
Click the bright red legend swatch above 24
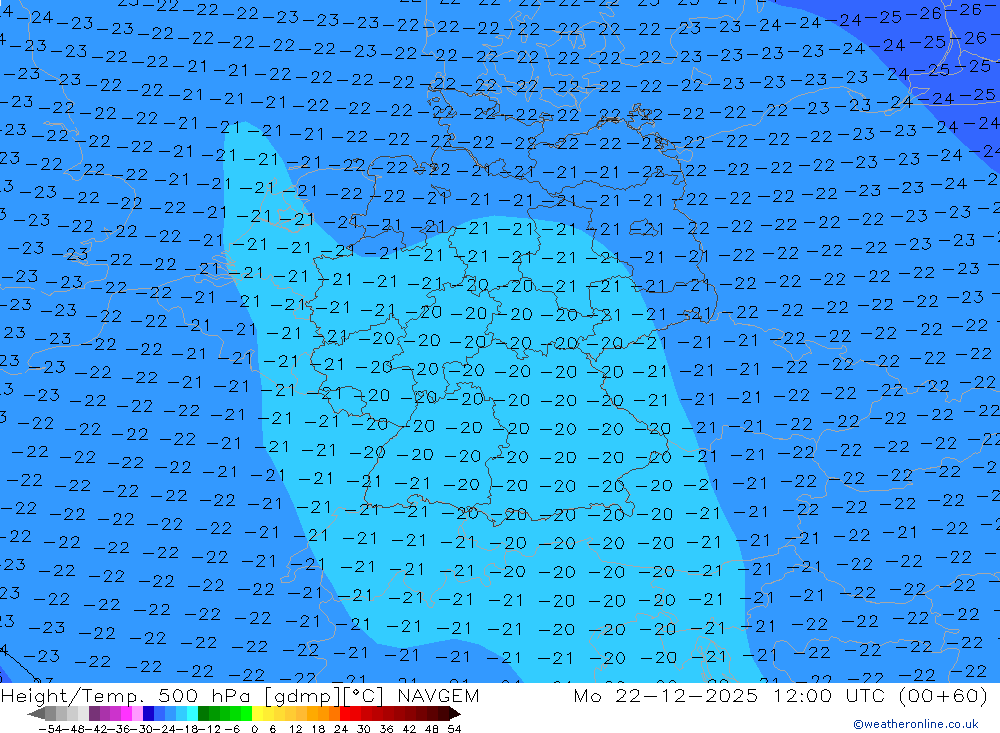[x=345, y=714]
